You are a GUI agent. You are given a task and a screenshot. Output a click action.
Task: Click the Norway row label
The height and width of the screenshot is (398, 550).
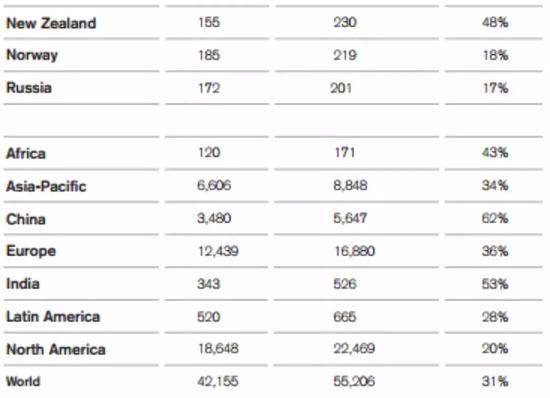pyautogui.click(x=32, y=55)
